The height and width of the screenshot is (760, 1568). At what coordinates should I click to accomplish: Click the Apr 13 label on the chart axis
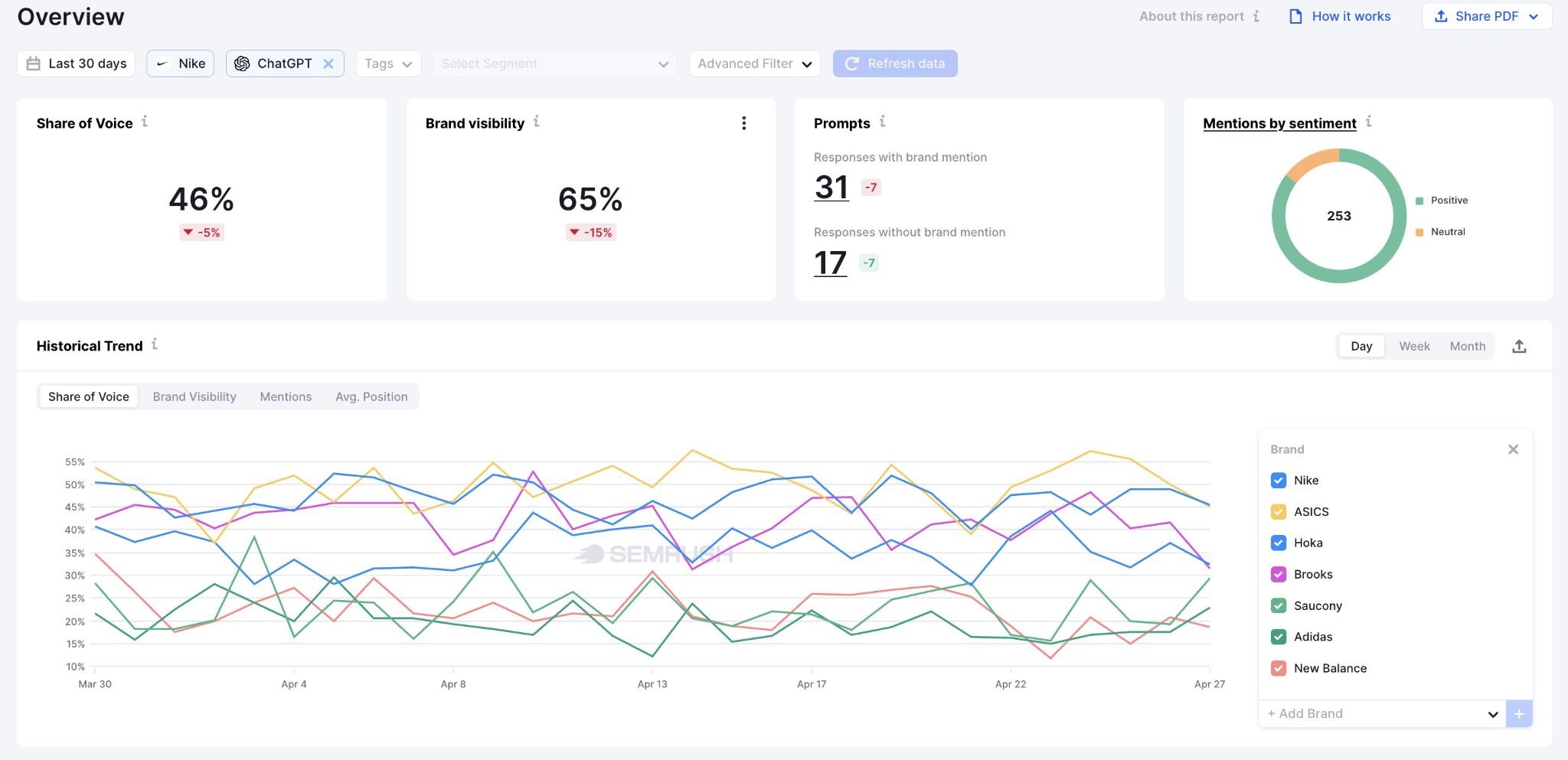tap(652, 684)
